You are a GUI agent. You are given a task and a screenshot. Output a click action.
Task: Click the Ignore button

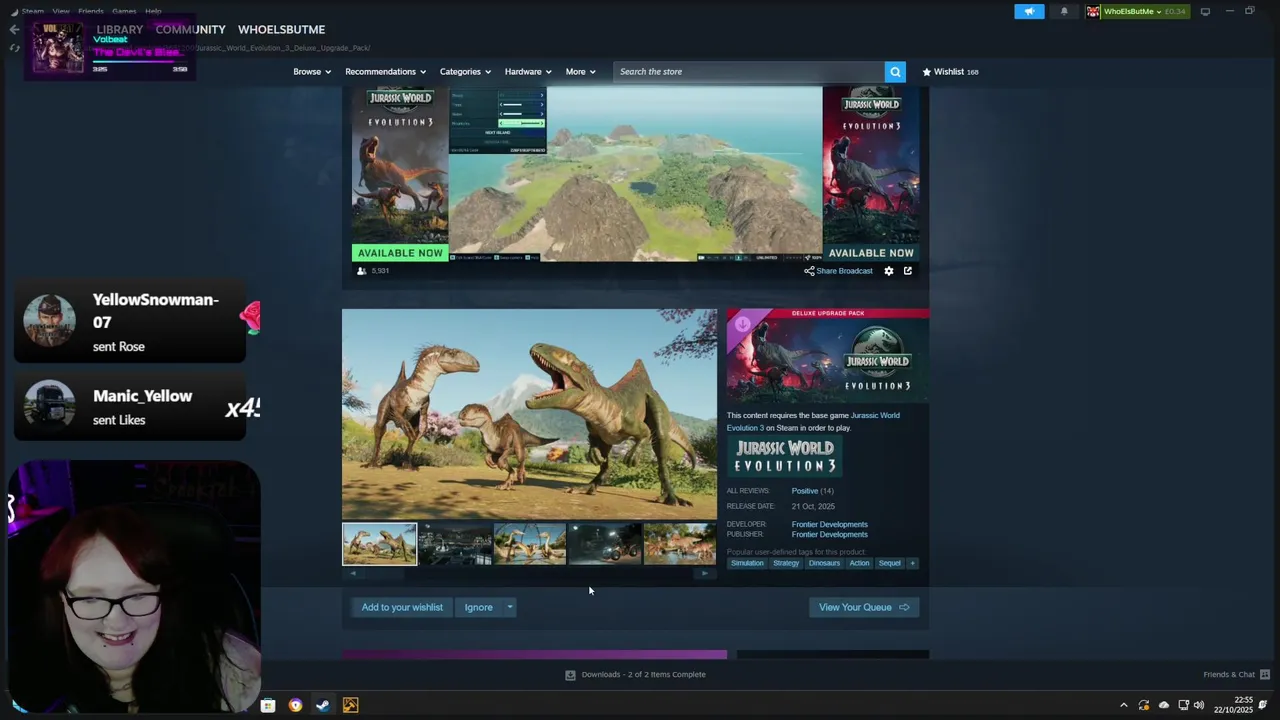tap(478, 607)
